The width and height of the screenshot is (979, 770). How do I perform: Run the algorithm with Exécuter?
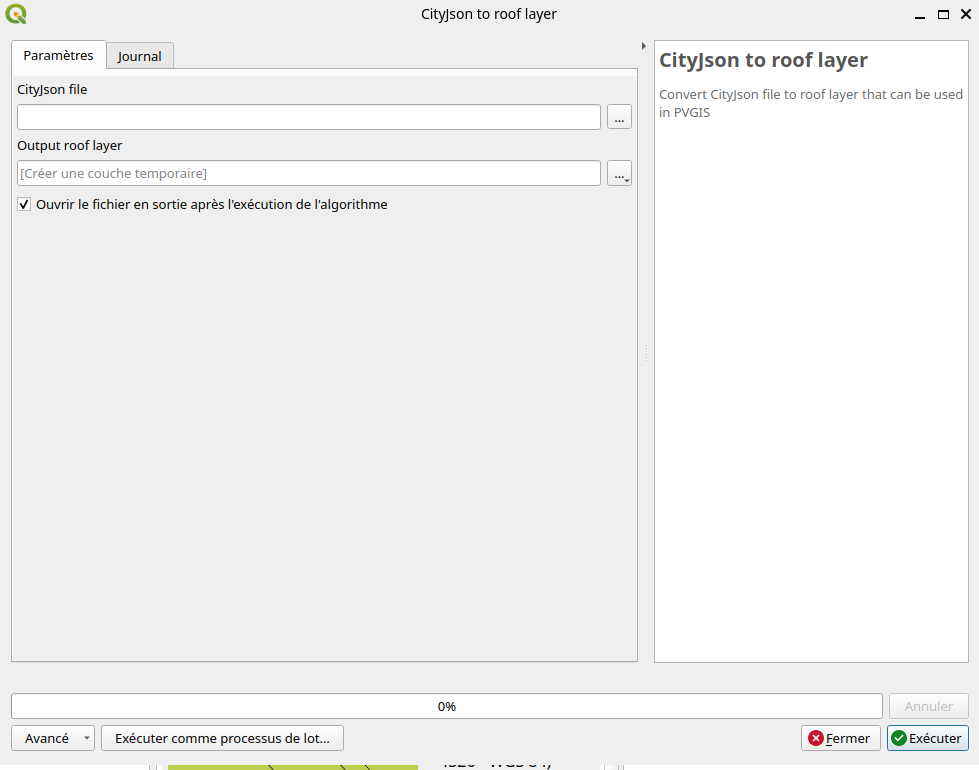click(928, 738)
